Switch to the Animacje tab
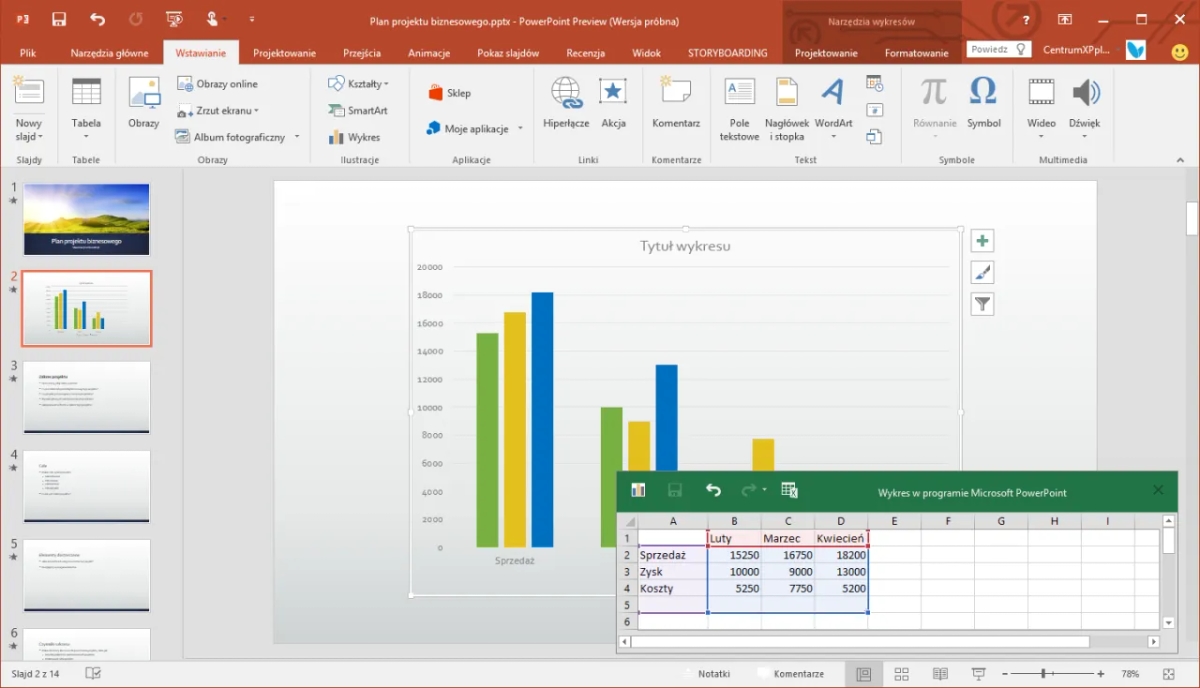Screen dimensions: 1200x688 (x=429, y=53)
